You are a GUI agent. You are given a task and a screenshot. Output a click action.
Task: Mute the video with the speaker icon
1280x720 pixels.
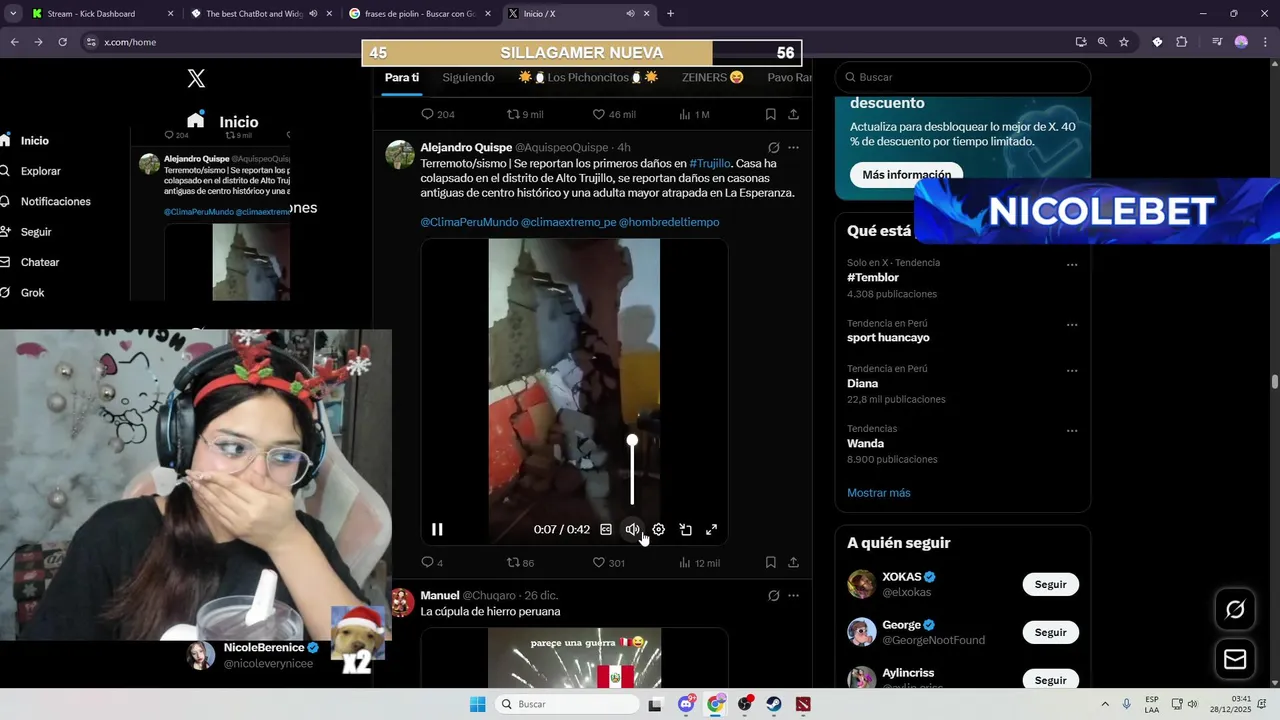[632, 529]
